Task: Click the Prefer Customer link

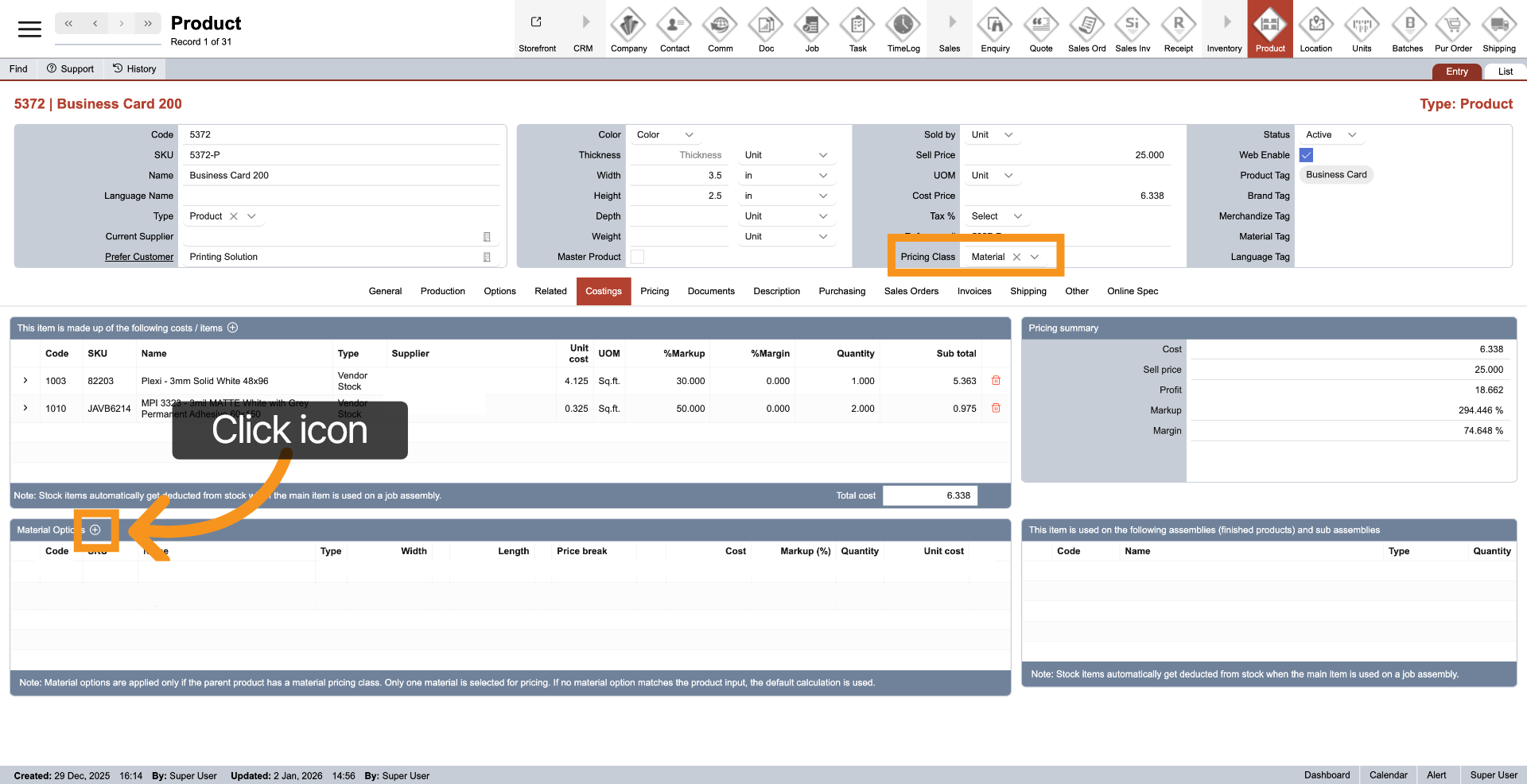Action: coord(139,257)
